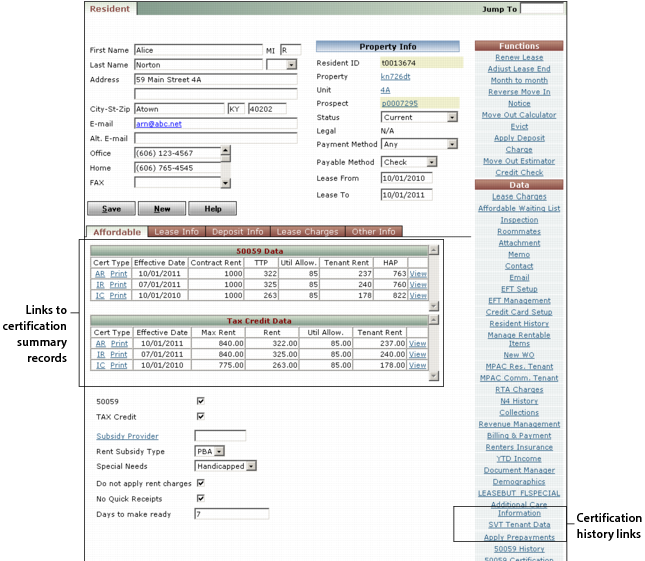This screenshot has height=561, width=645.
Task: Toggle Do not apply rent charges
Action: [200, 481]
